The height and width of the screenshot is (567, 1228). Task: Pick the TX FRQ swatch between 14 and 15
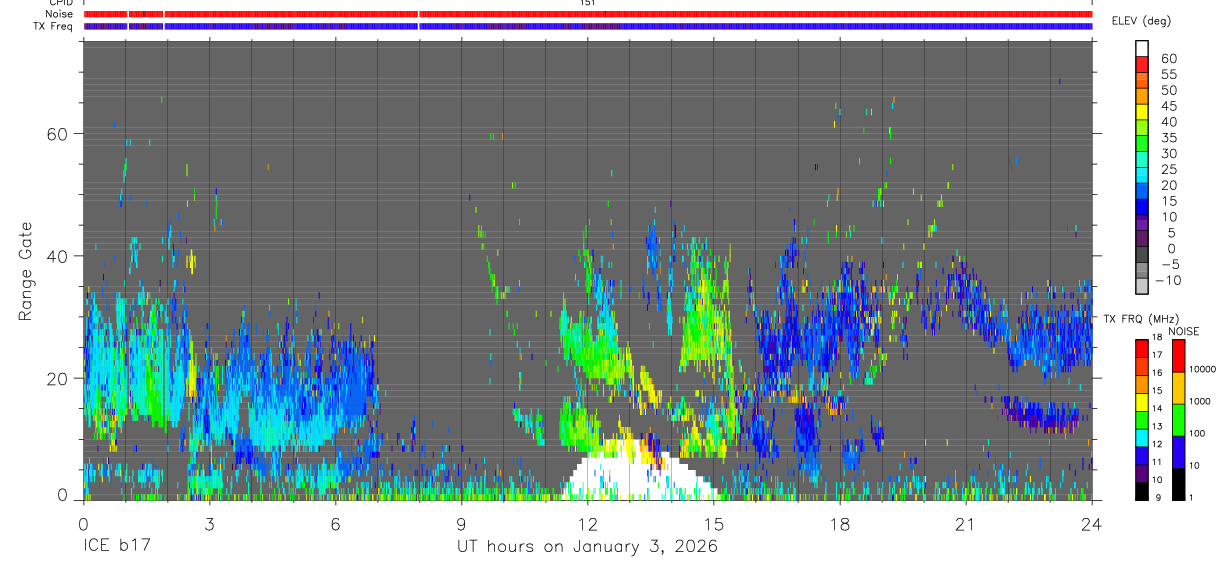(1140, 401)
